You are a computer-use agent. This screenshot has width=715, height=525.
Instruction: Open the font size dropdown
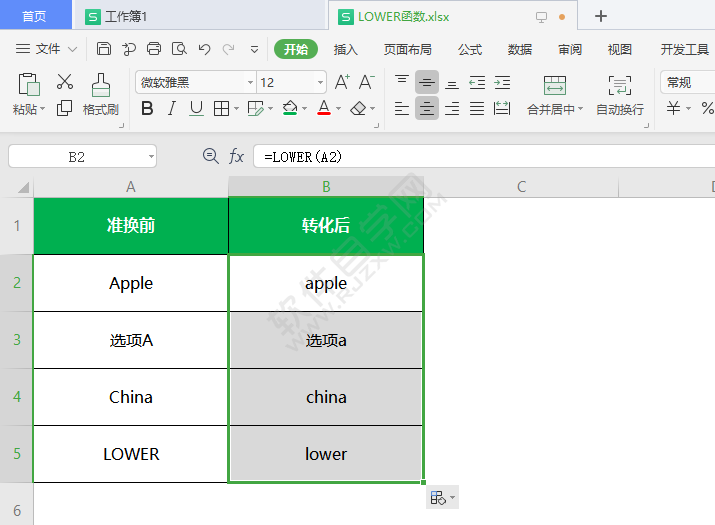[320, 83]
